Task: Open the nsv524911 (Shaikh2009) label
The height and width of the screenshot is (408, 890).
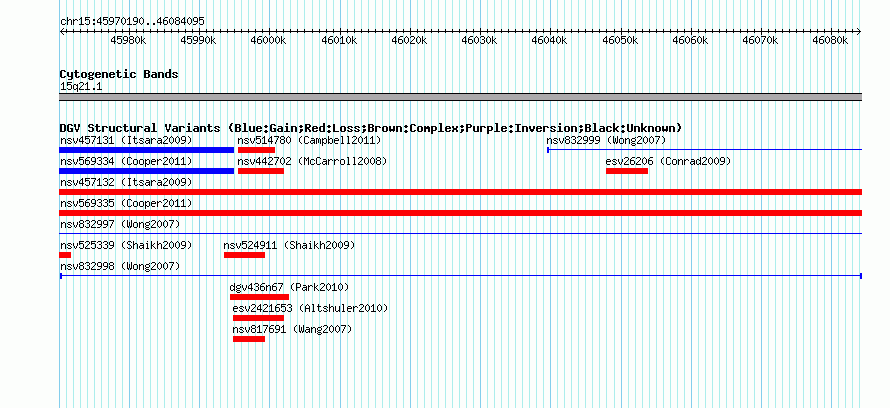Action: [x=289, y=245]
